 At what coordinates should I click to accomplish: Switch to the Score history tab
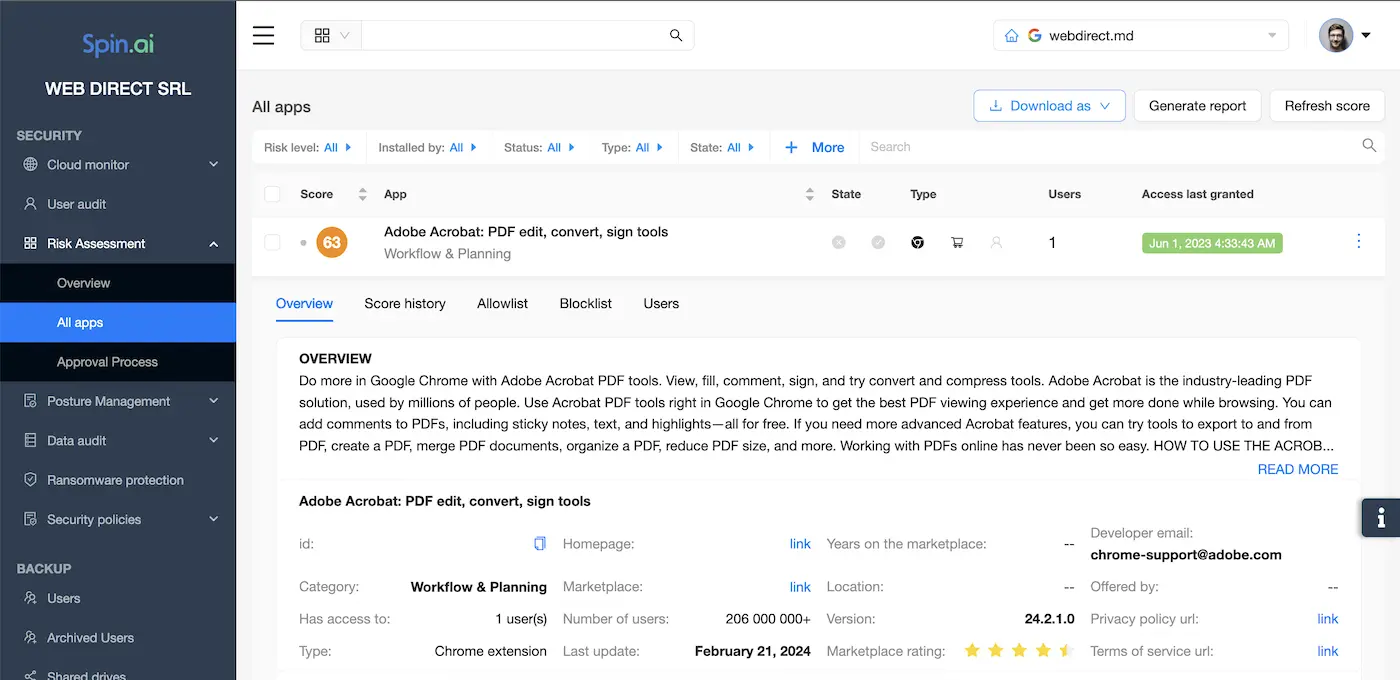point(405,303)
